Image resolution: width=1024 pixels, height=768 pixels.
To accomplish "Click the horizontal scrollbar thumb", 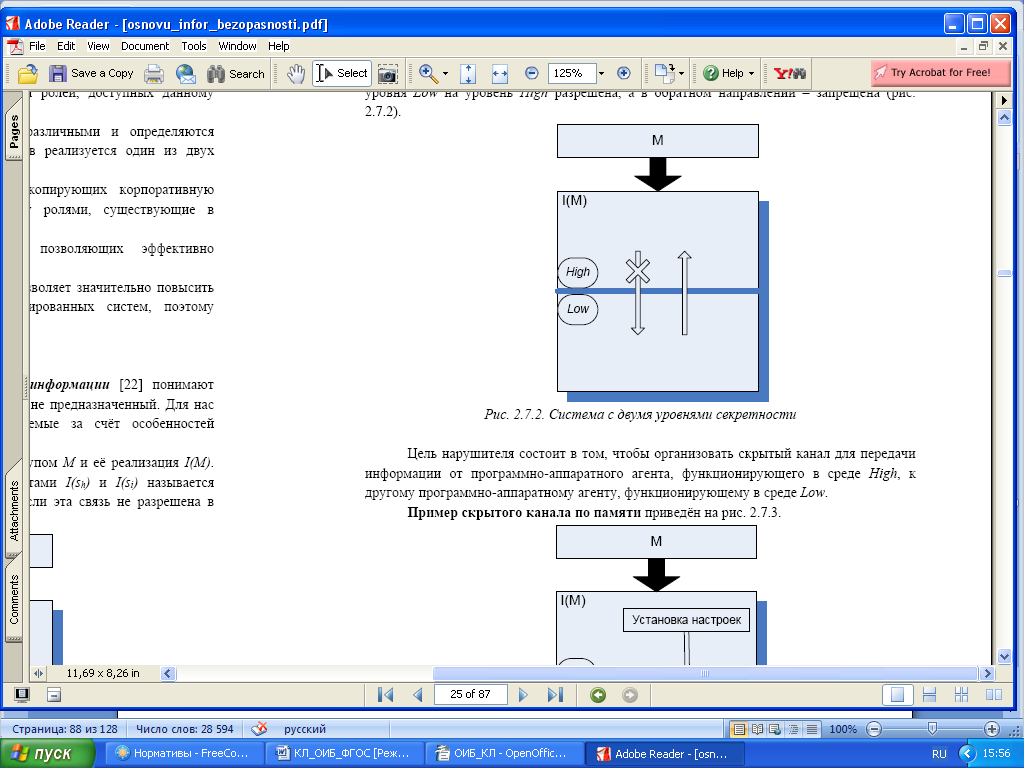I will pos(705,673).
